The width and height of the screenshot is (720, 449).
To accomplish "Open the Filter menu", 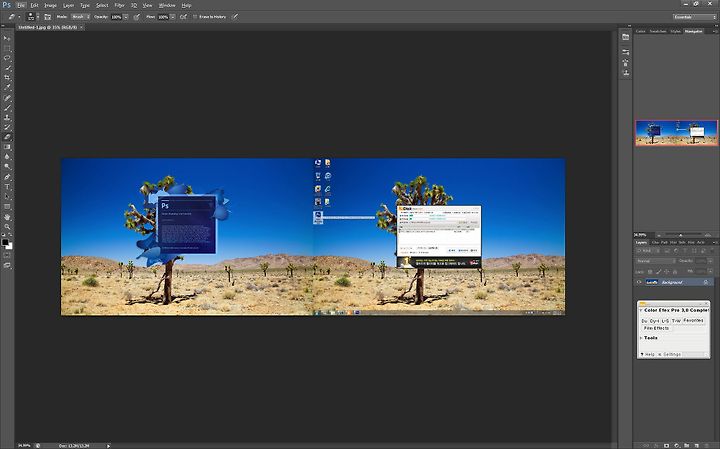I will 119,6.
